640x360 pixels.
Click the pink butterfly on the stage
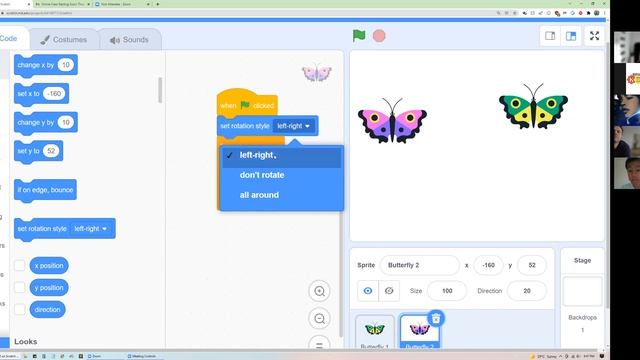click(x=392, y=121)
